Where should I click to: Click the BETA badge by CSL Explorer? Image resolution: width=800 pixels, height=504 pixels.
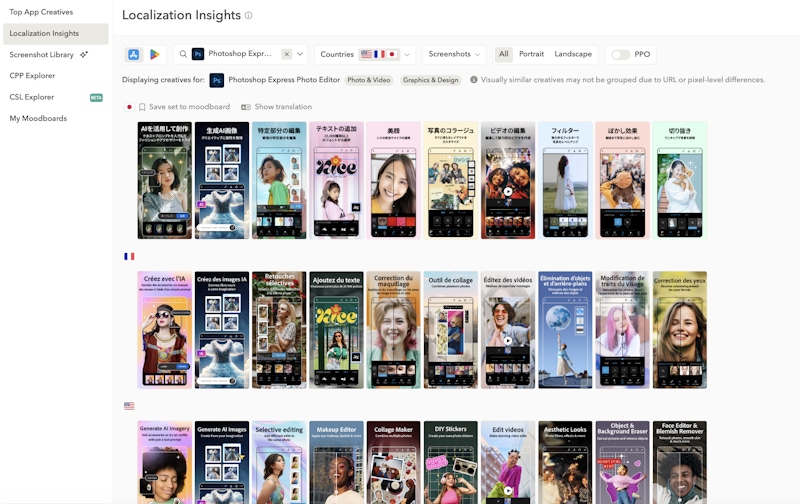point(96,97)
